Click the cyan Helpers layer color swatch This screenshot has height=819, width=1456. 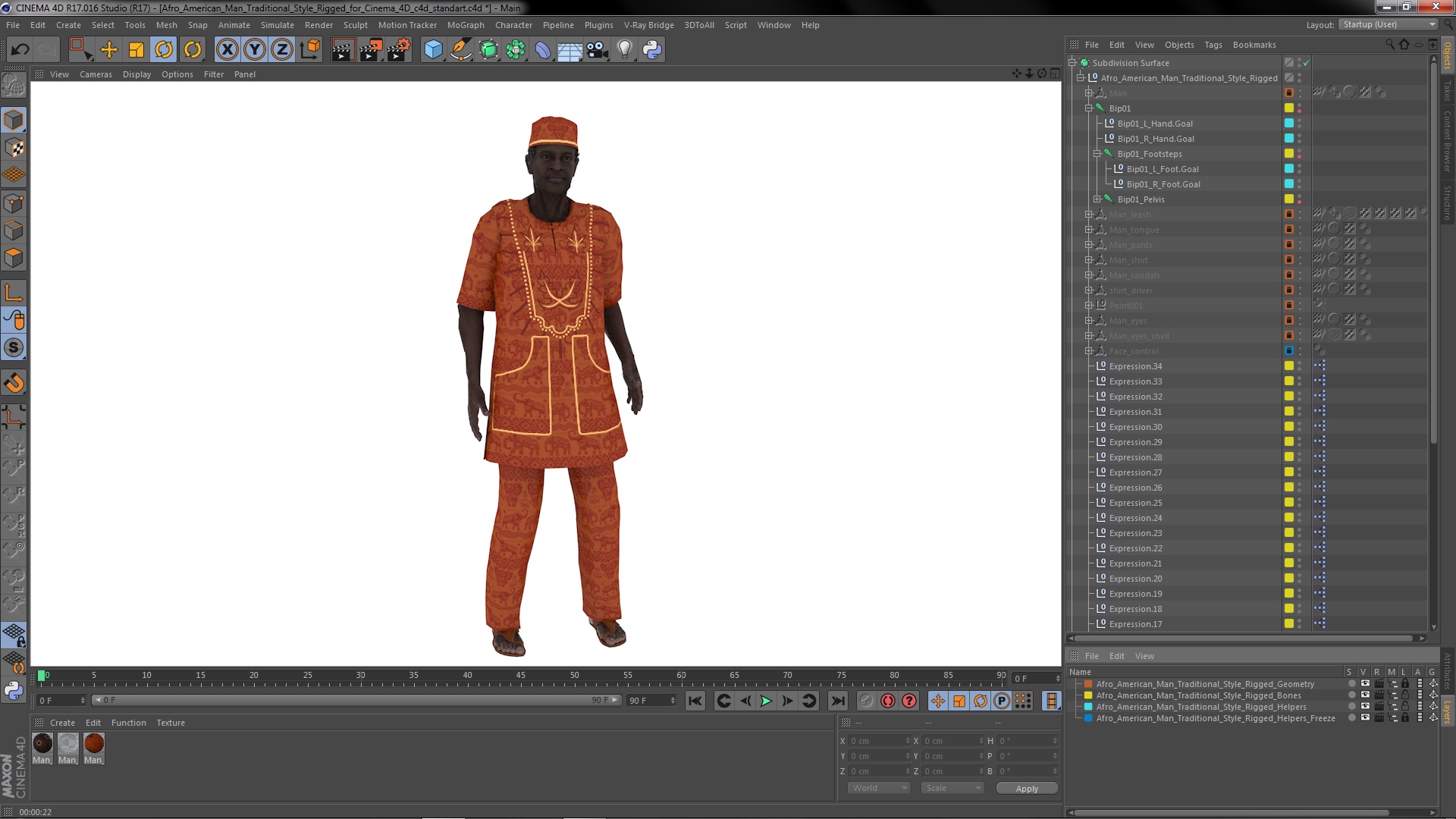1088,707
